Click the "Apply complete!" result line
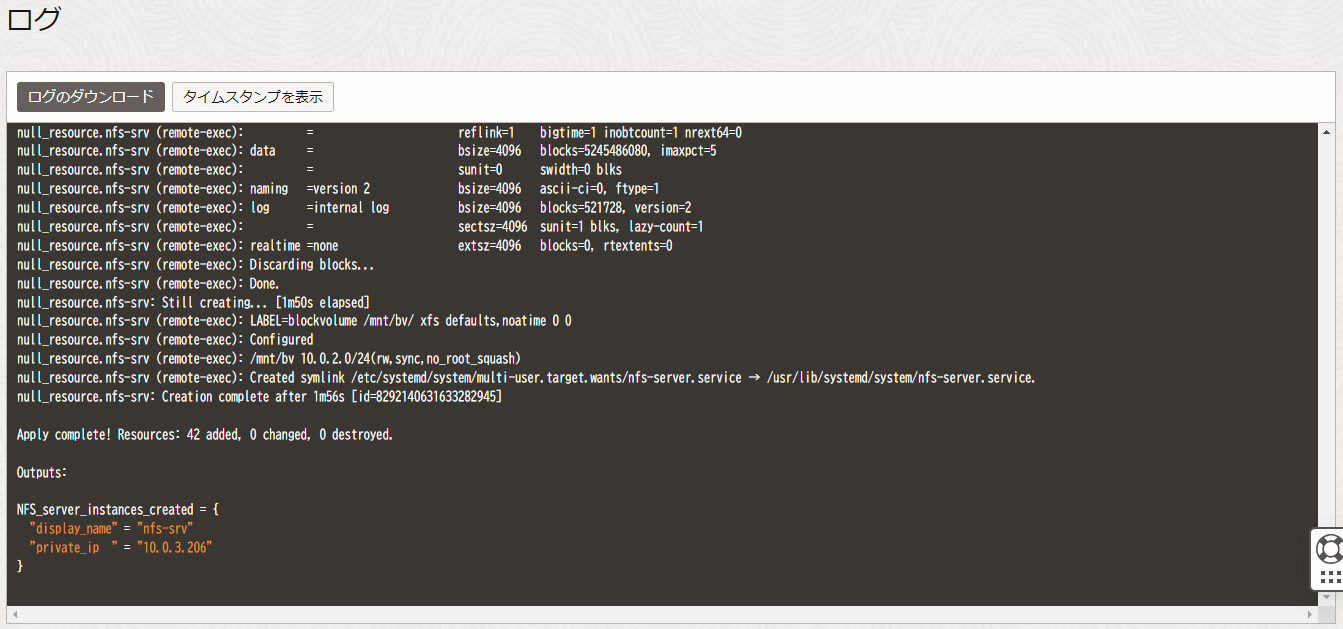Viewport: 1343px width, 629px height. click(205, 435)
